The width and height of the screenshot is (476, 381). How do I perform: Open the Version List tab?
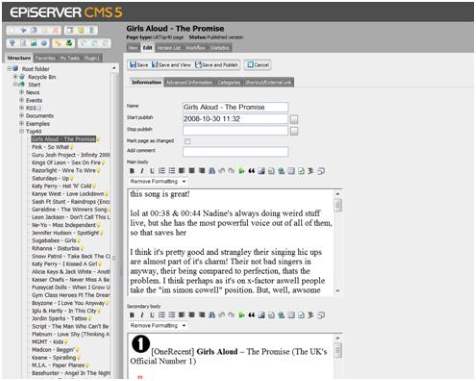pos(169,48)
